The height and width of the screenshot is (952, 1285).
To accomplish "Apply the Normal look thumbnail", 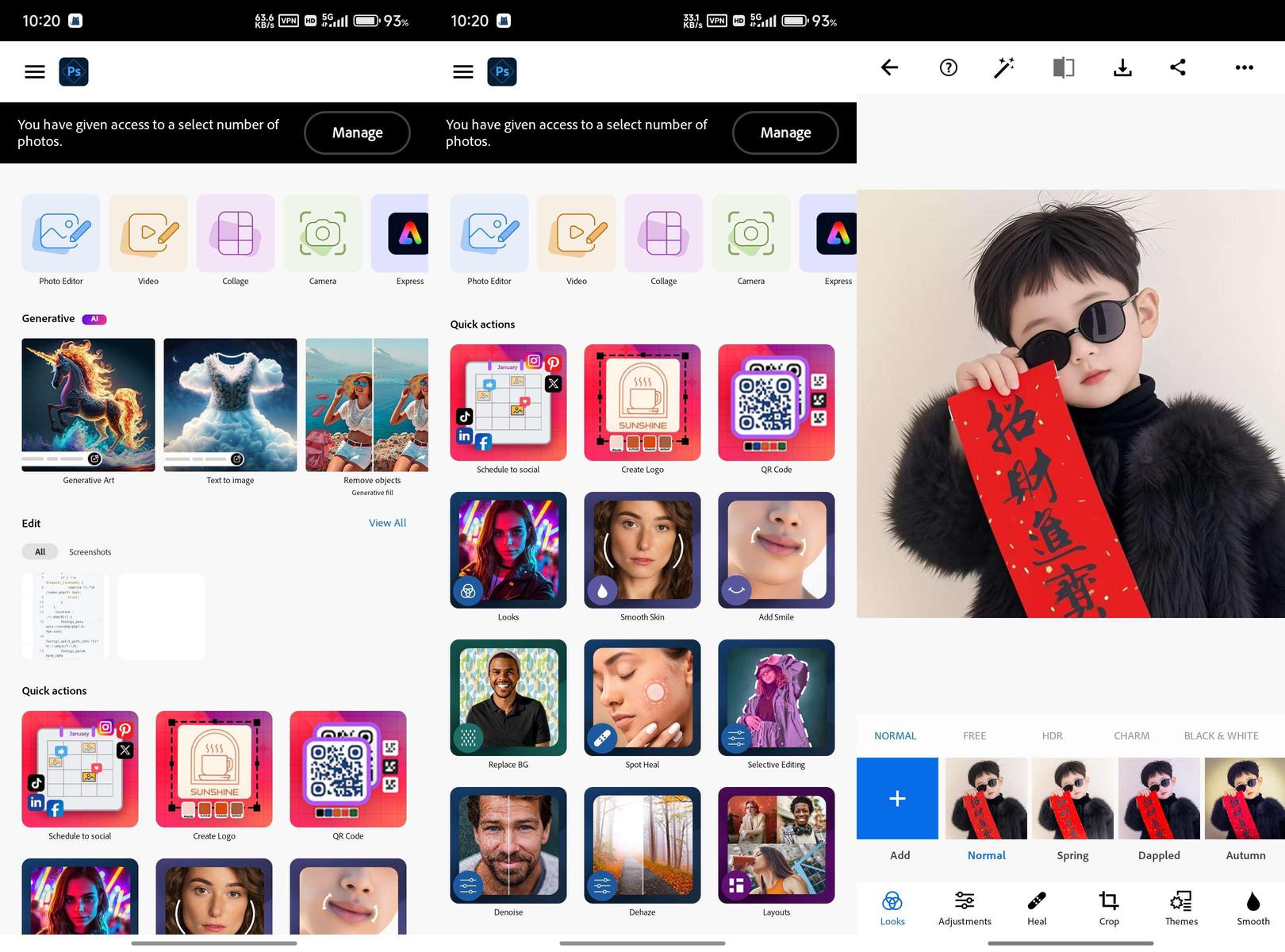I will pyautogui.click(x=986, y=798).
